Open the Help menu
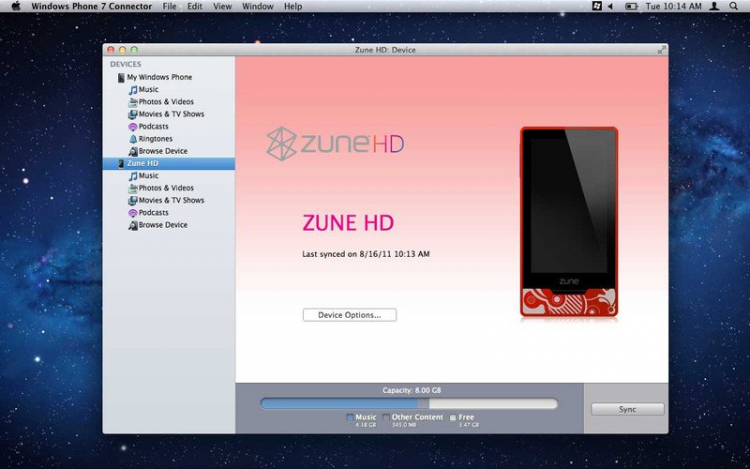 pos(293,6)
